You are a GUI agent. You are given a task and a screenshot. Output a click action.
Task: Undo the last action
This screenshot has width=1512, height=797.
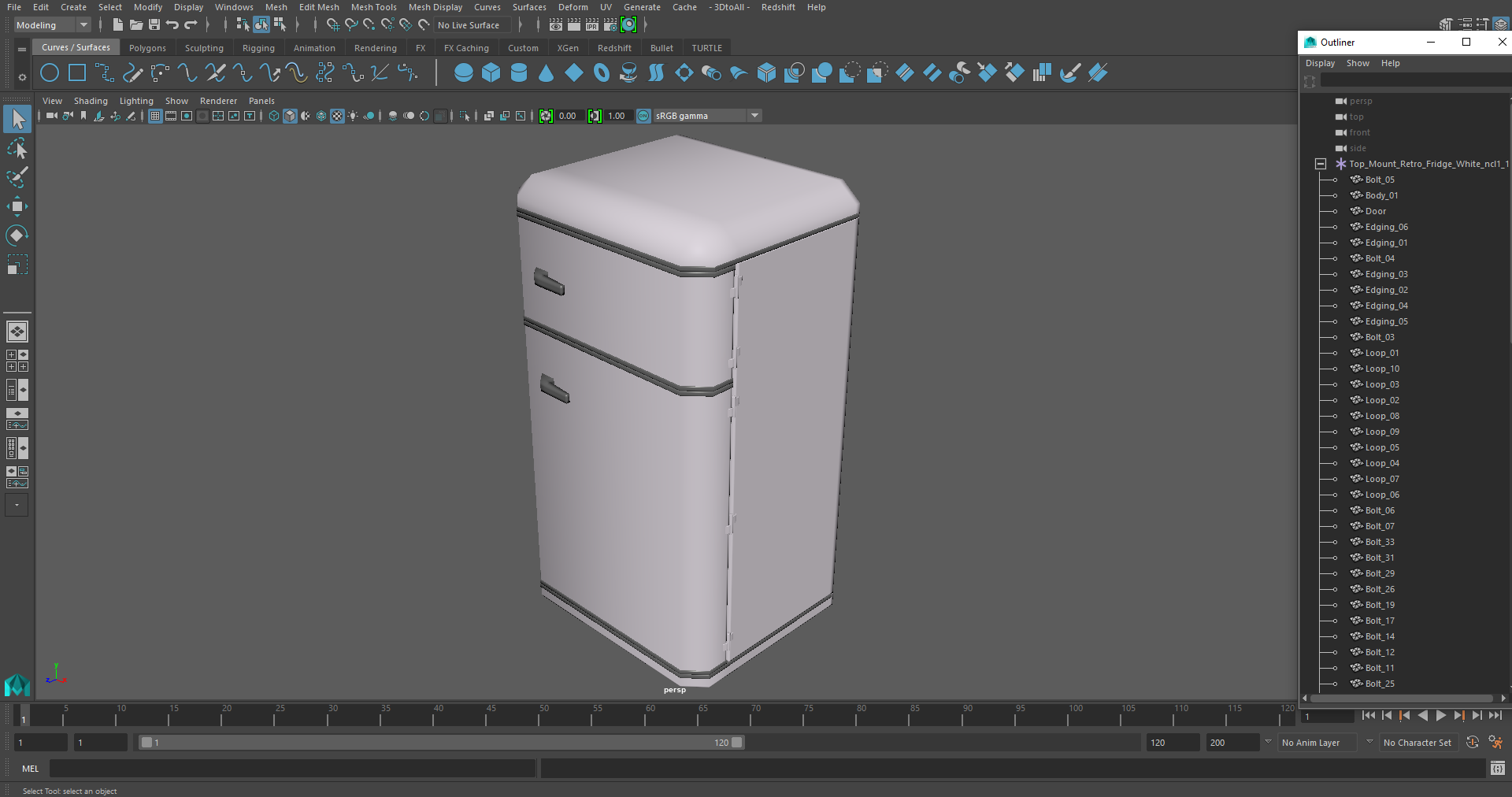tap(172, 25)
